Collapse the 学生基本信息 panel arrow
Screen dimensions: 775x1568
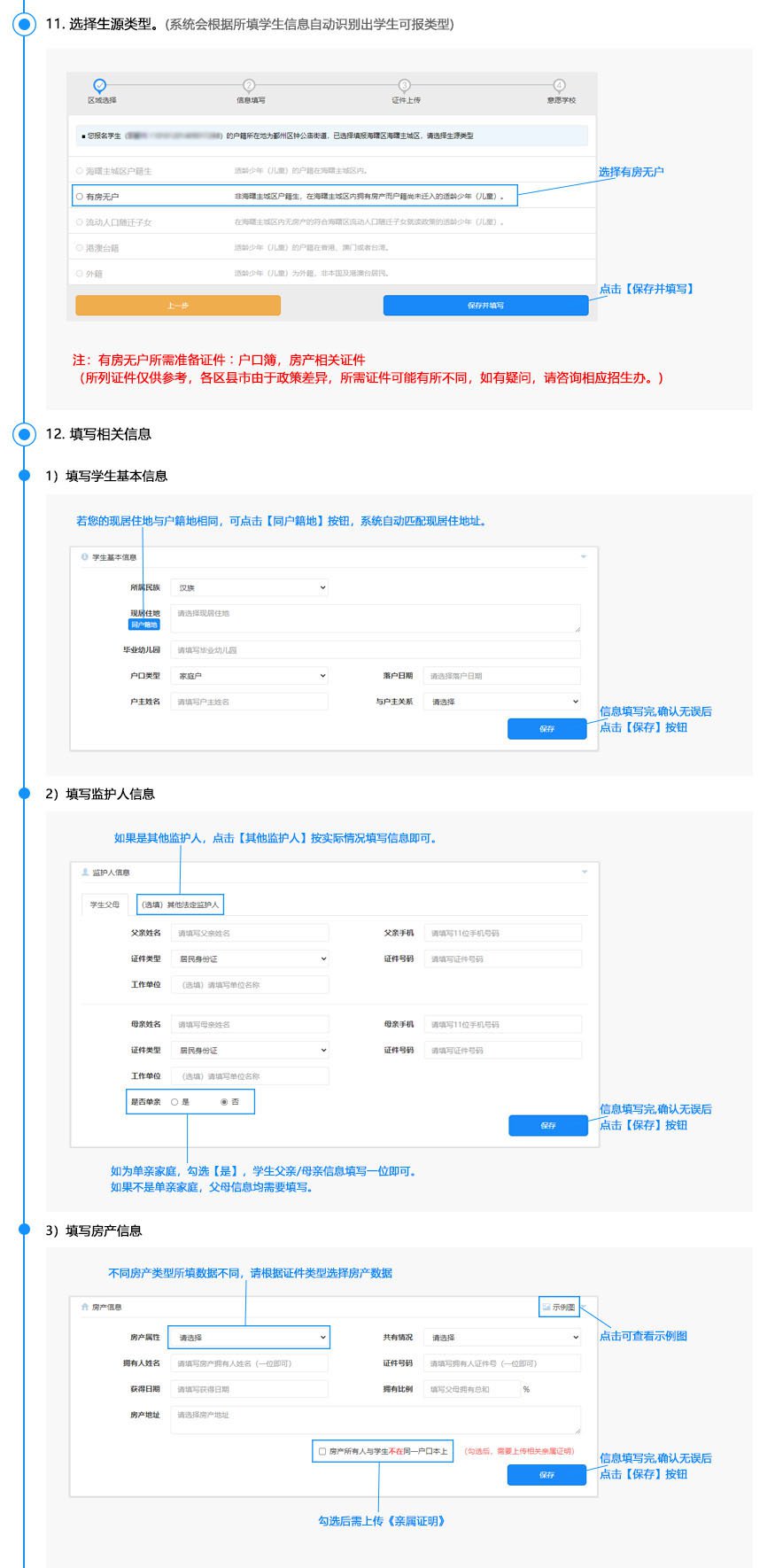pos(584,557)
